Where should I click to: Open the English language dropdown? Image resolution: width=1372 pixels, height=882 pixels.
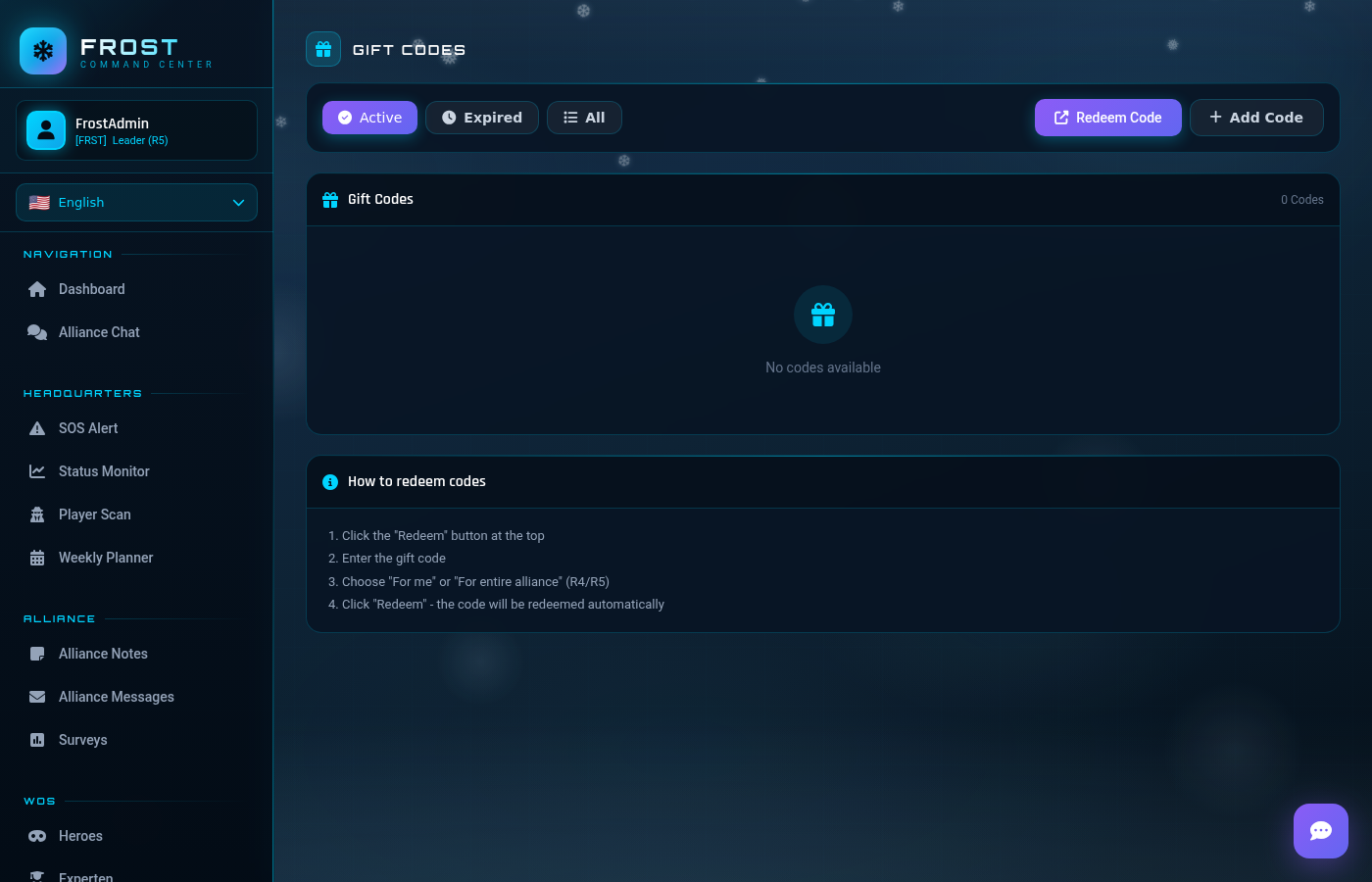(x=136, y=203)
